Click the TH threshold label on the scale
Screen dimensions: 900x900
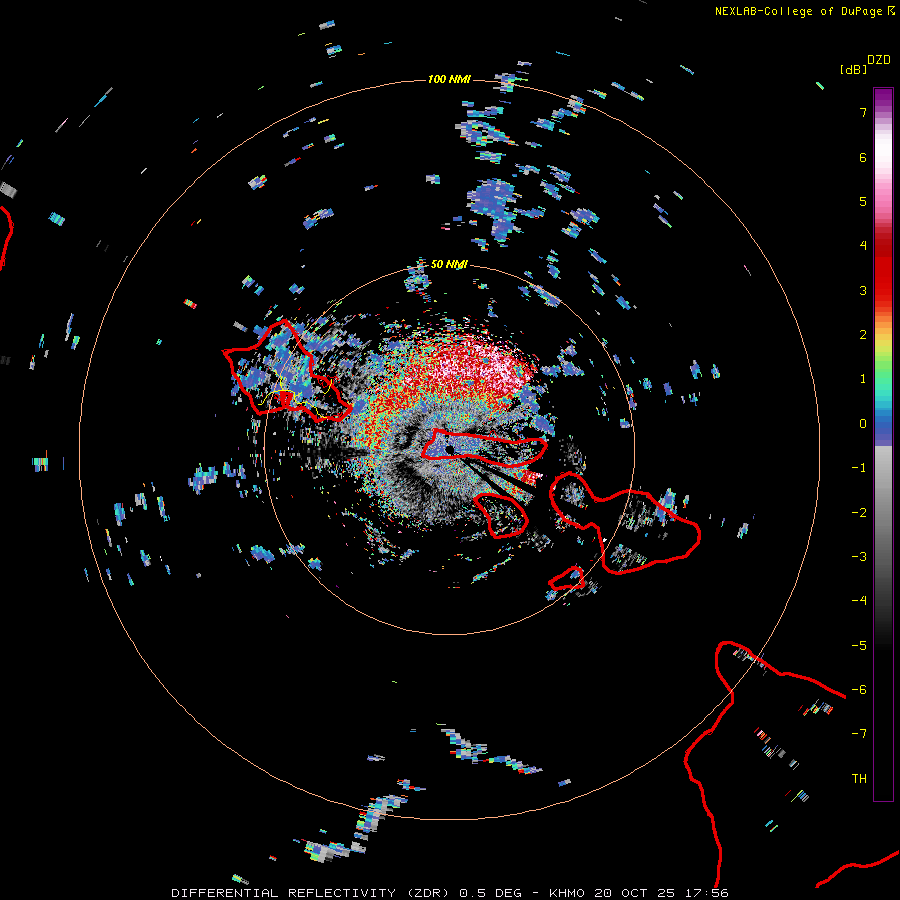[859, 779]
